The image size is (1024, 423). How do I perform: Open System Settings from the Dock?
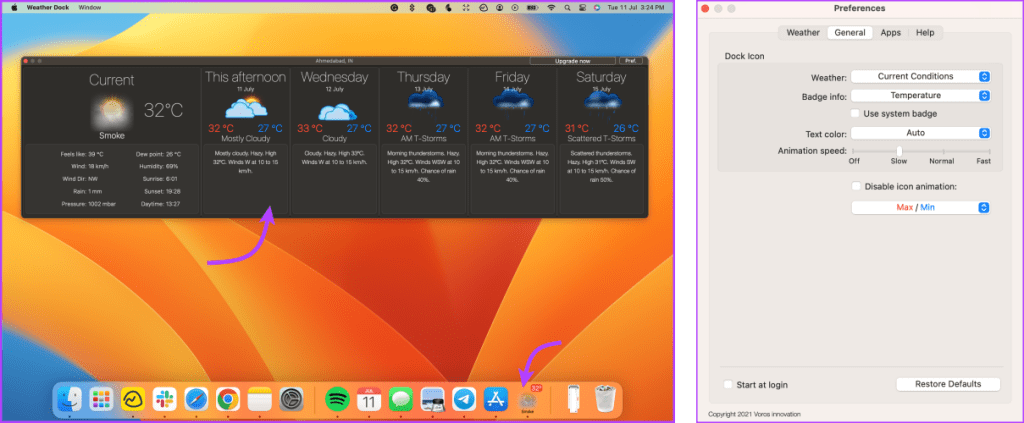click(291, 398)
